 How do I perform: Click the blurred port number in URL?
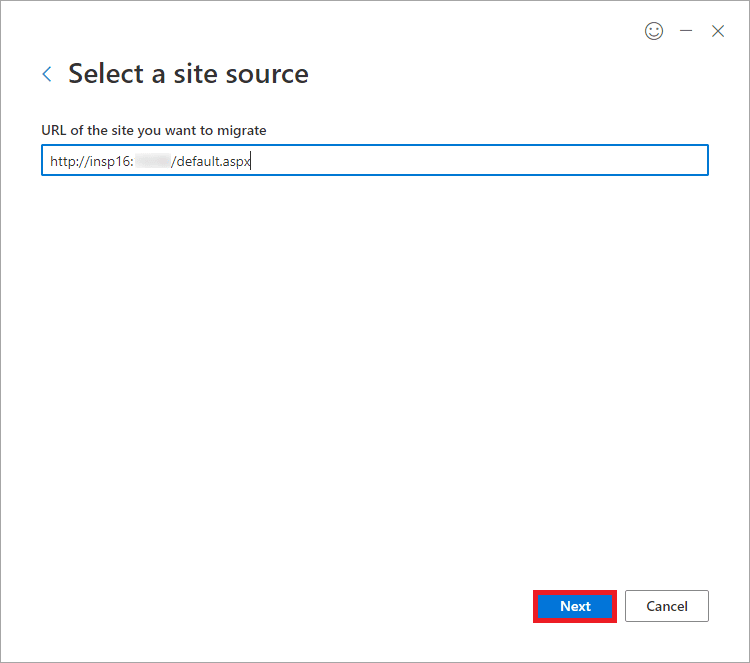click(x=153, y=161)
